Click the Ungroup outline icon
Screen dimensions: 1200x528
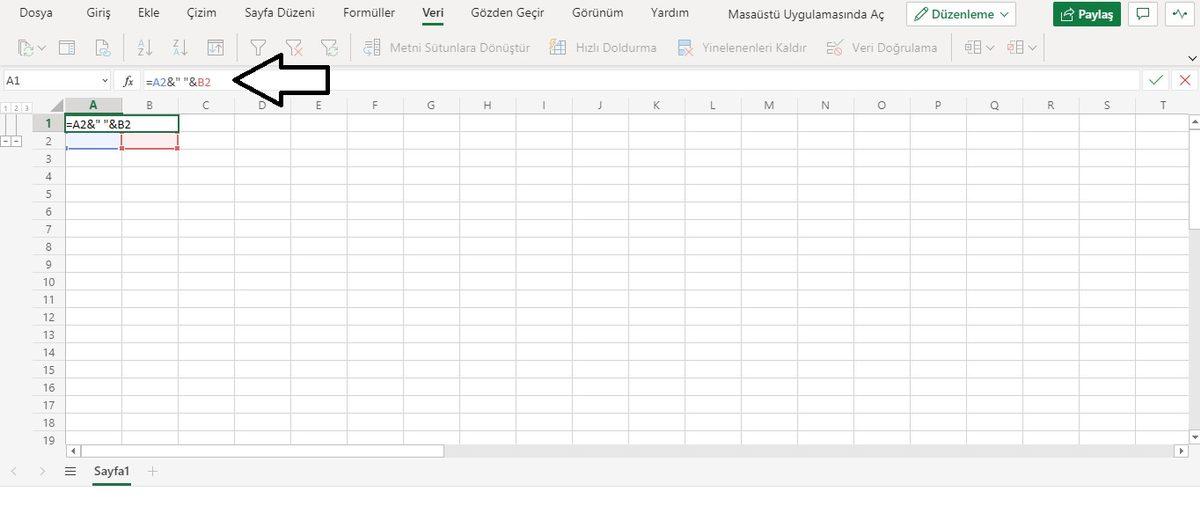[x=1015, y=47]
